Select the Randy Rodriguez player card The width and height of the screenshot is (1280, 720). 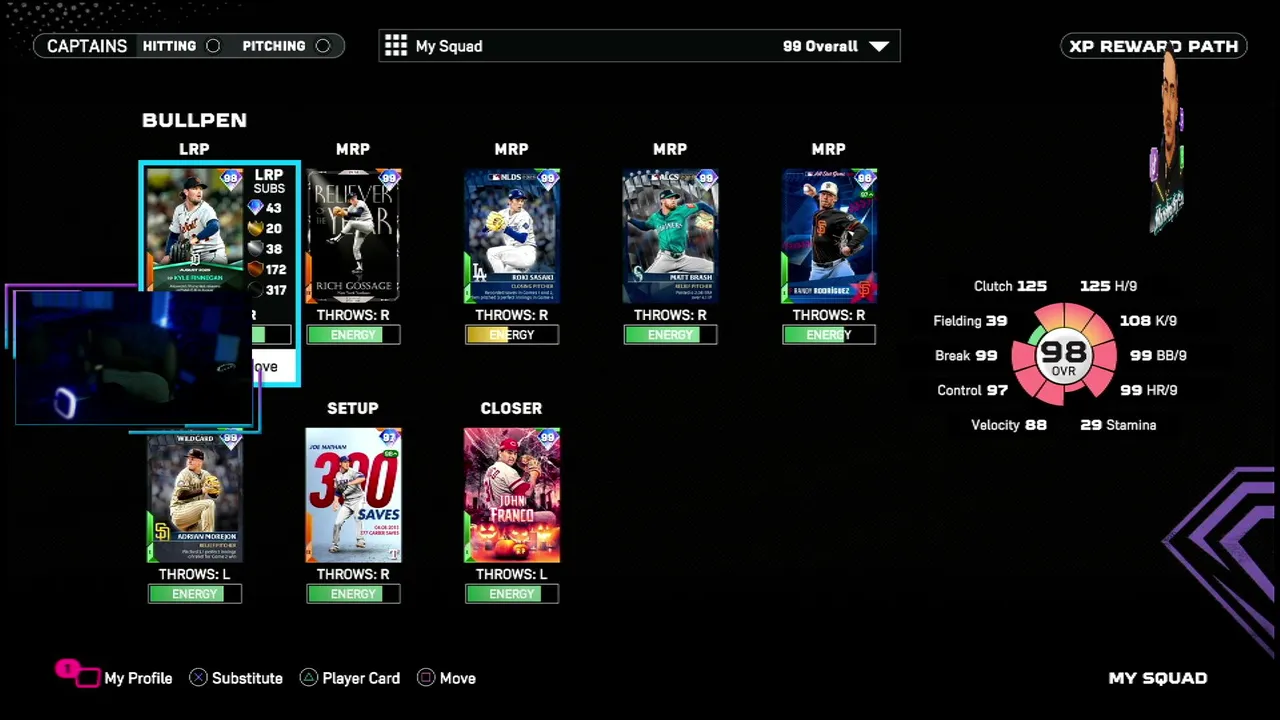pos(829,236)
